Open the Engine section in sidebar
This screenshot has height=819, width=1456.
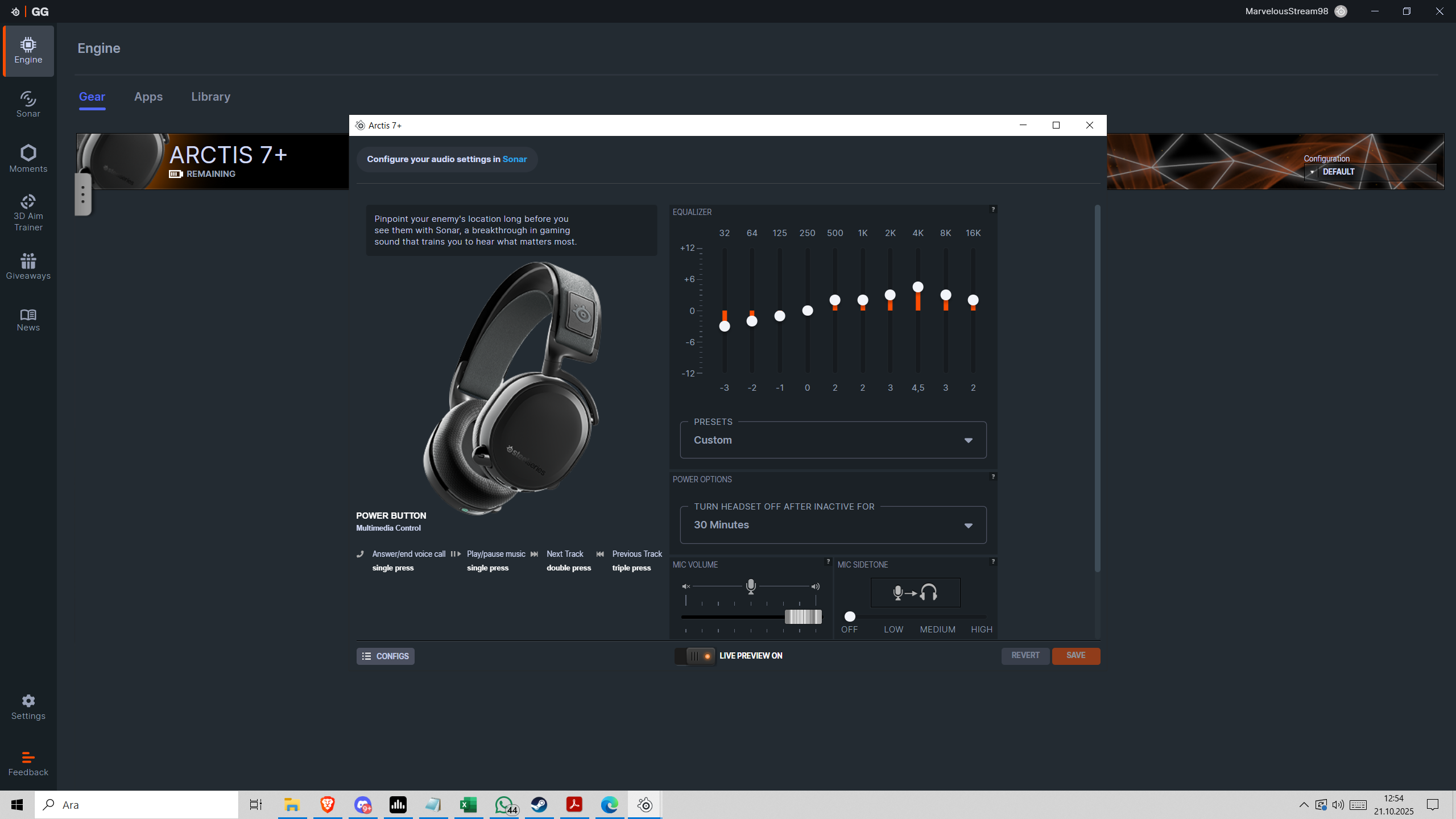28,51
